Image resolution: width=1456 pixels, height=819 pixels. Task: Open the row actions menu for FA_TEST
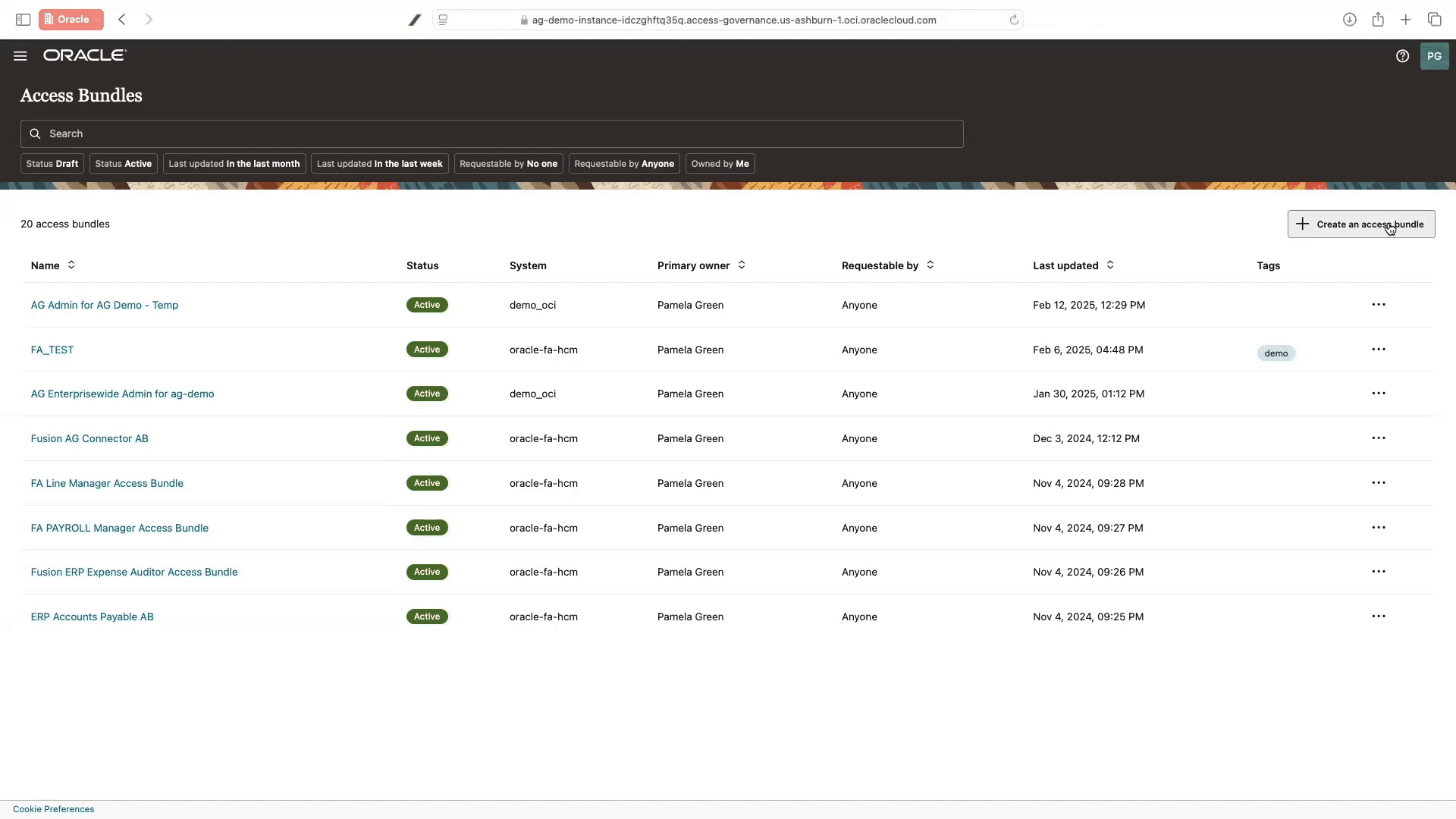1379,350
